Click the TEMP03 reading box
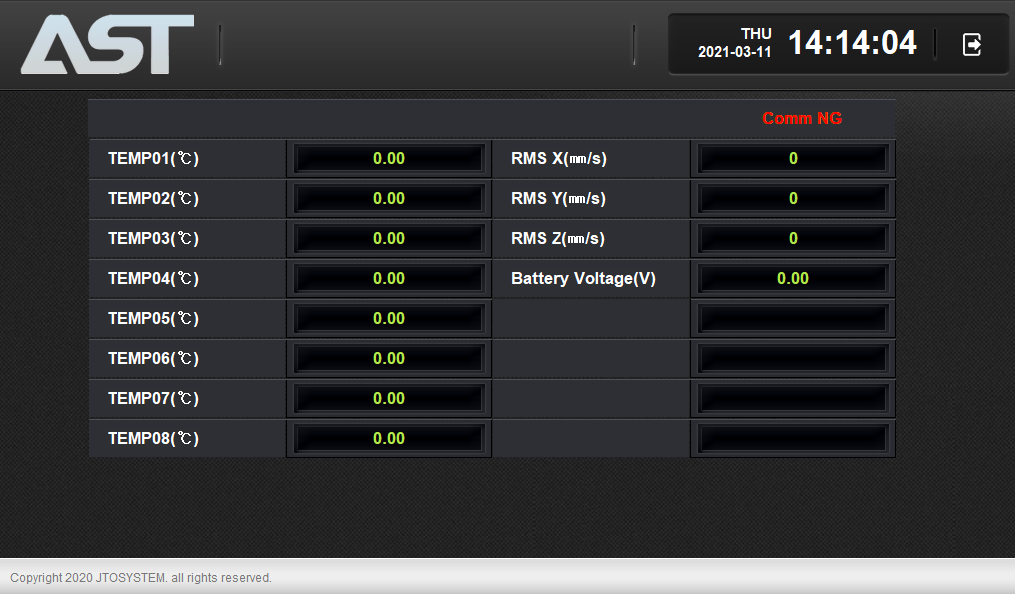The width and height of the screenshot is (1015, 594). tap(389, 239)
